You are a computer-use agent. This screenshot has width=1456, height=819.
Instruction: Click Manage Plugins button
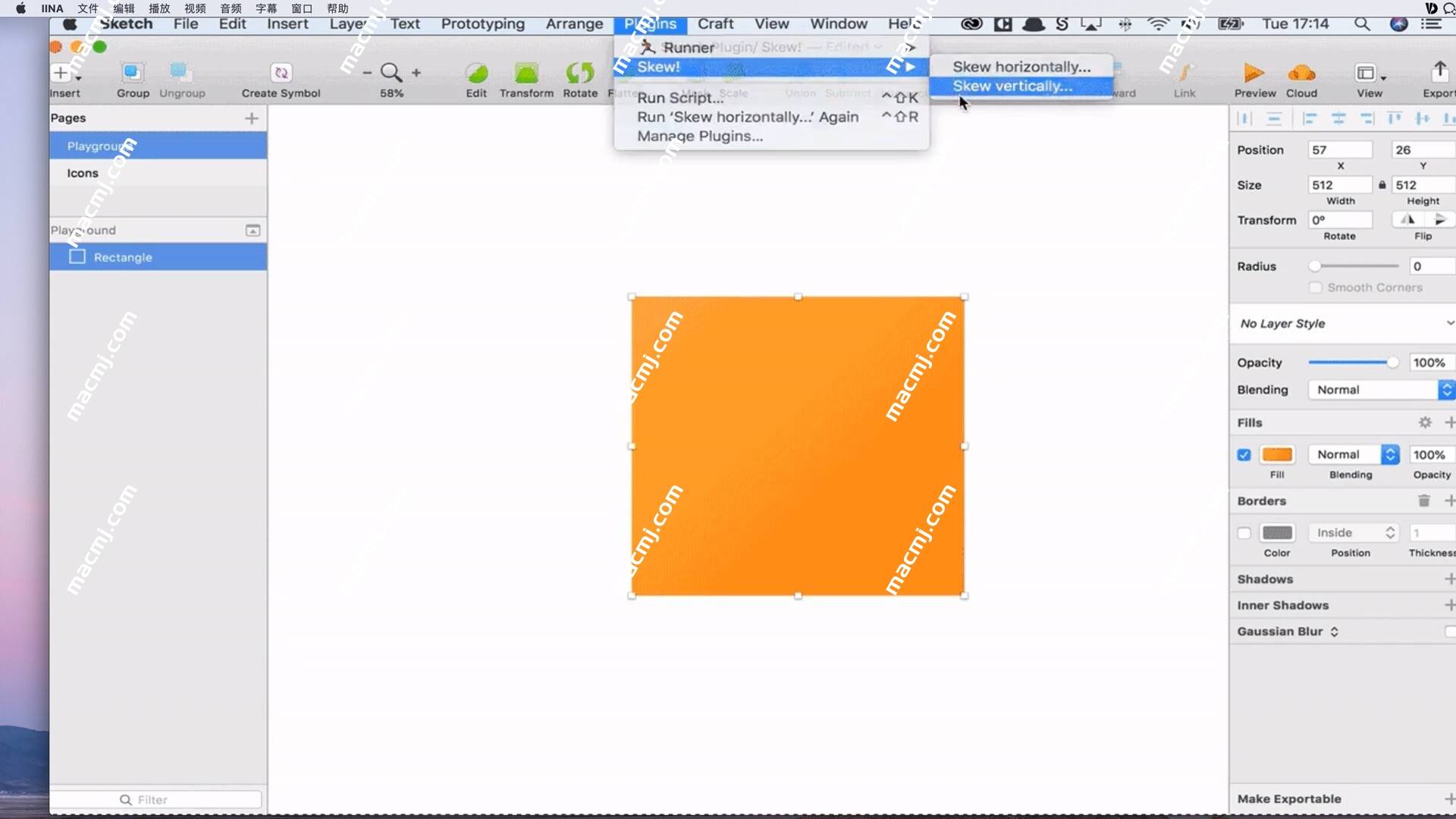click(x=700, y=136)
